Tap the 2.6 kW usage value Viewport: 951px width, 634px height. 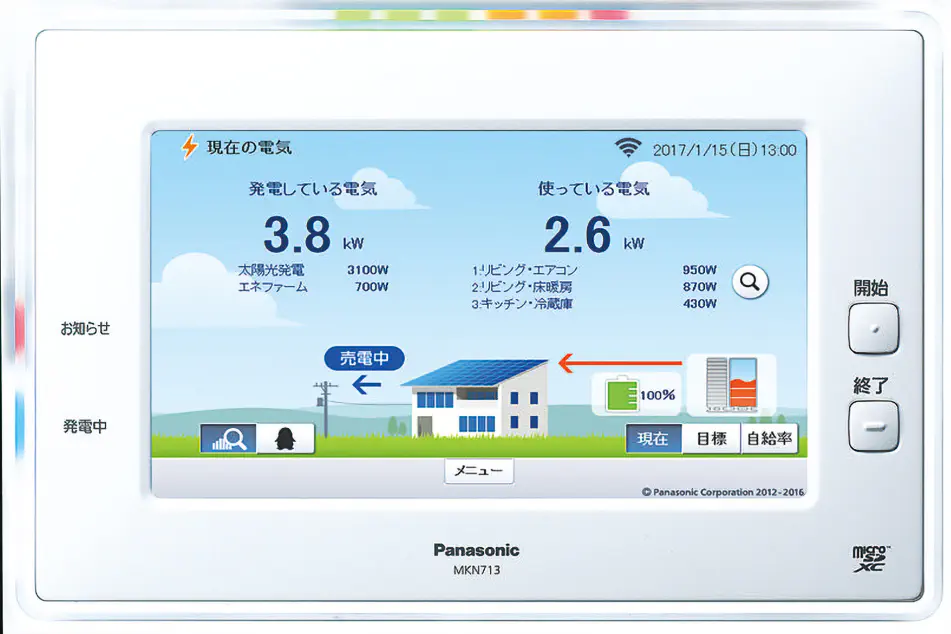[x=594, y=235]
